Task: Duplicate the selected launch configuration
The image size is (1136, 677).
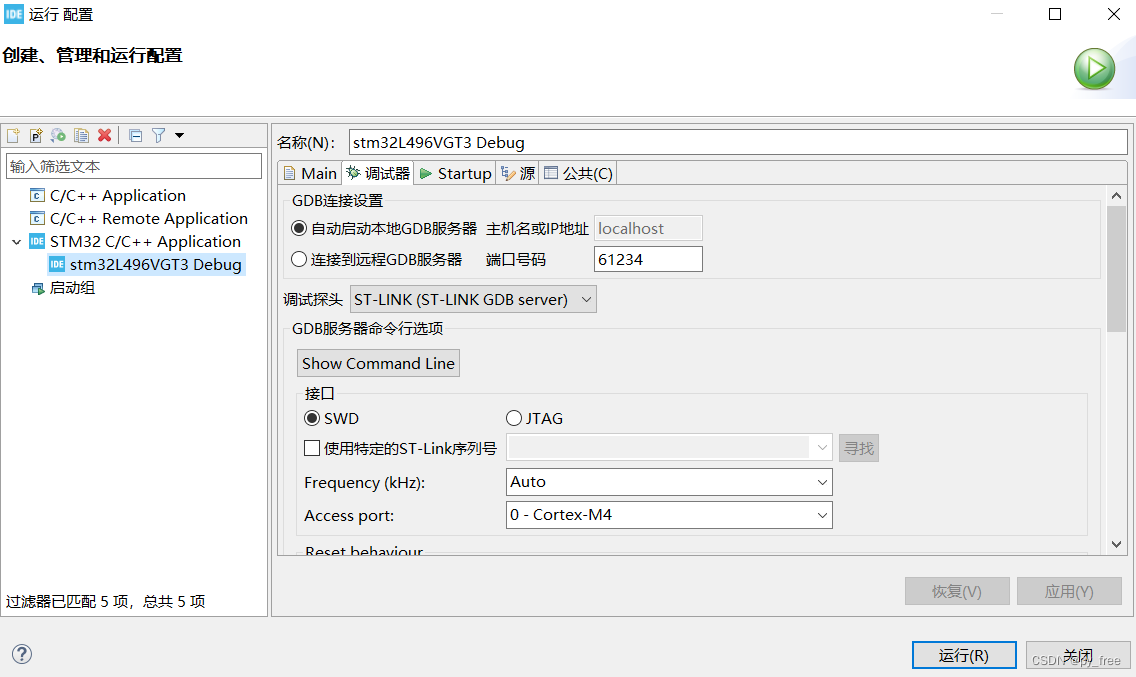Action: [81, 136]
